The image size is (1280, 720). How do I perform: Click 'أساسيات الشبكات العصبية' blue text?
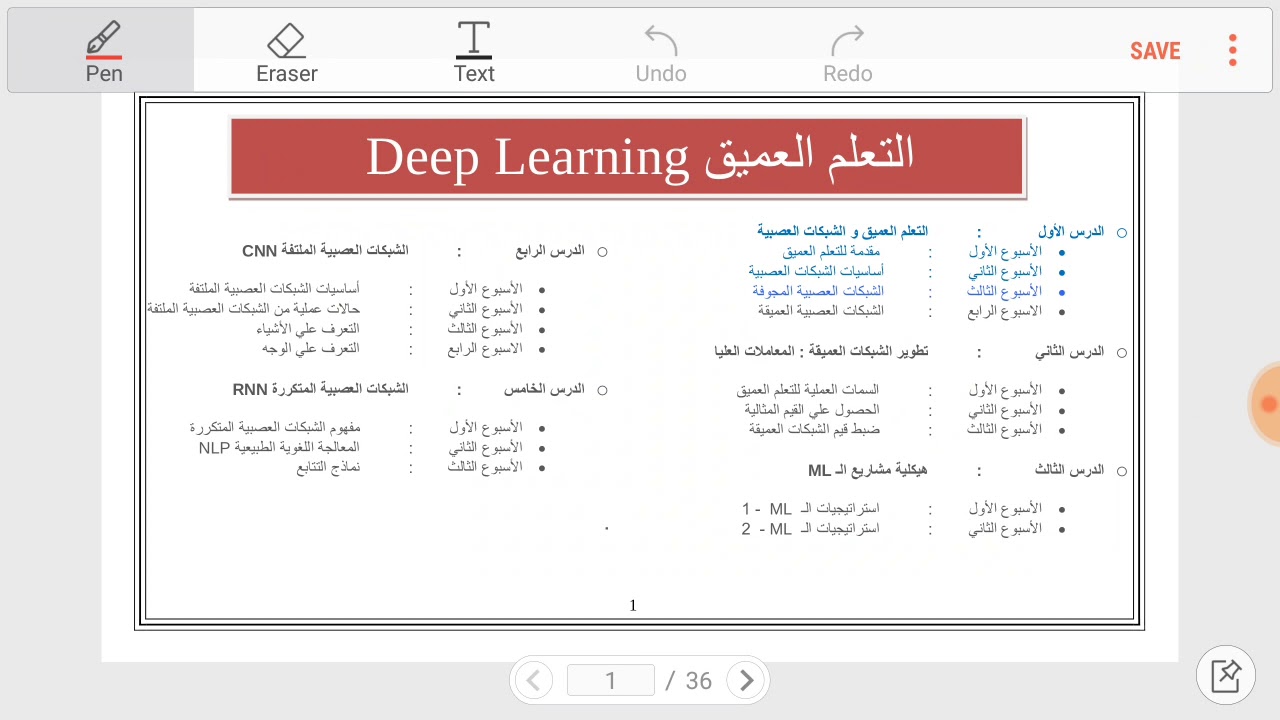coord(816,271)
